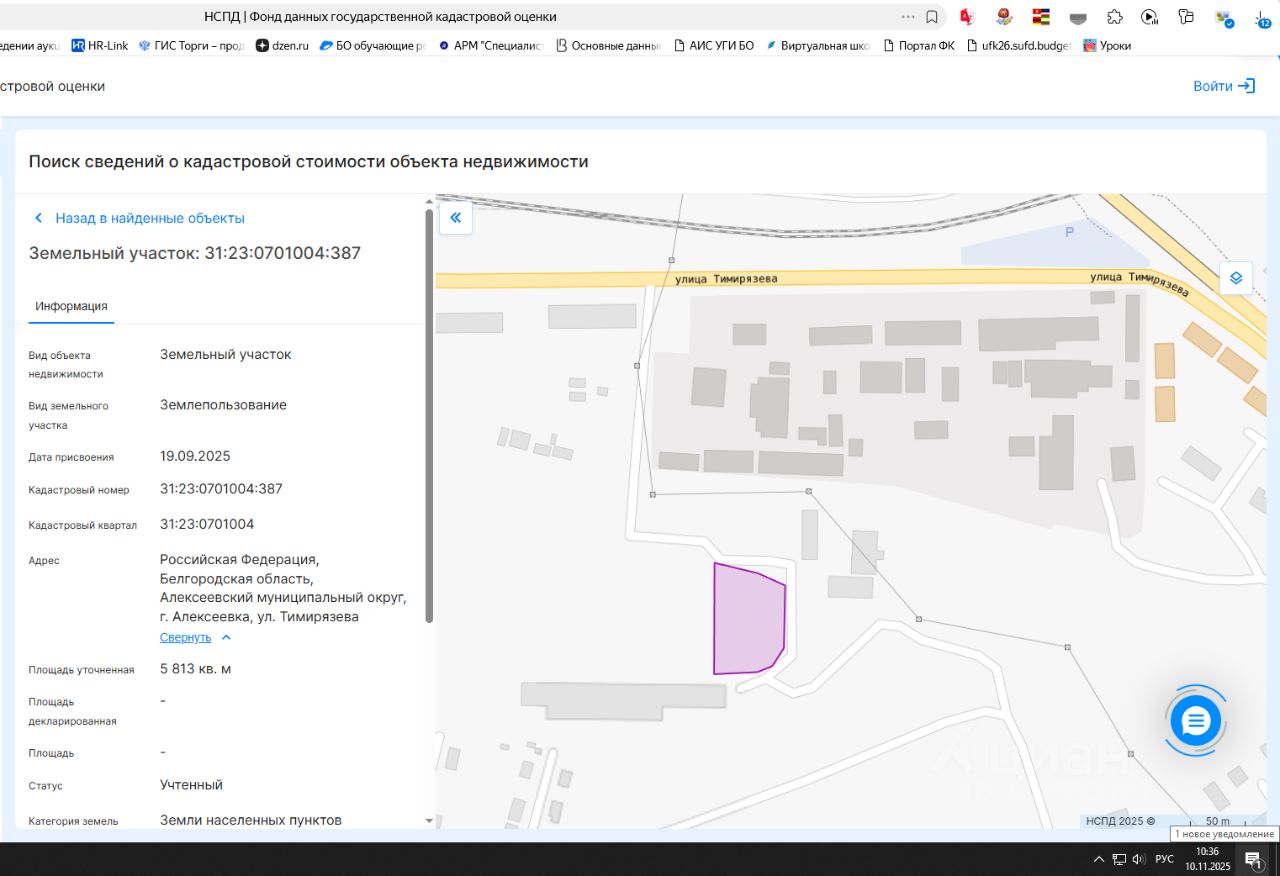Open the striped flag extension icon
The height and width of the screenshot is (876, 1280).
pos(1041,17)
